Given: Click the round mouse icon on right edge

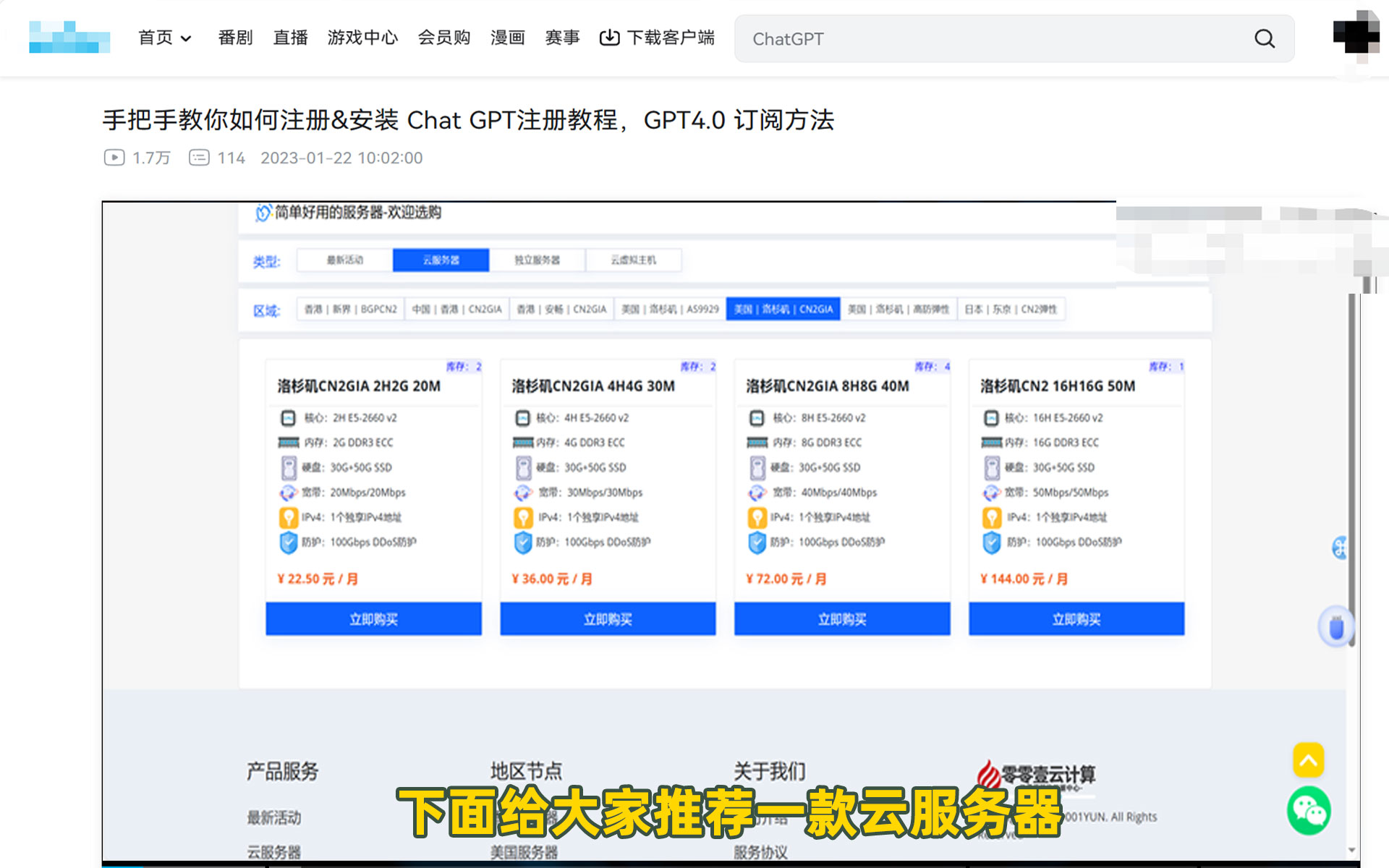Looking at the screenshot, I should click(x=1335, y=626).
